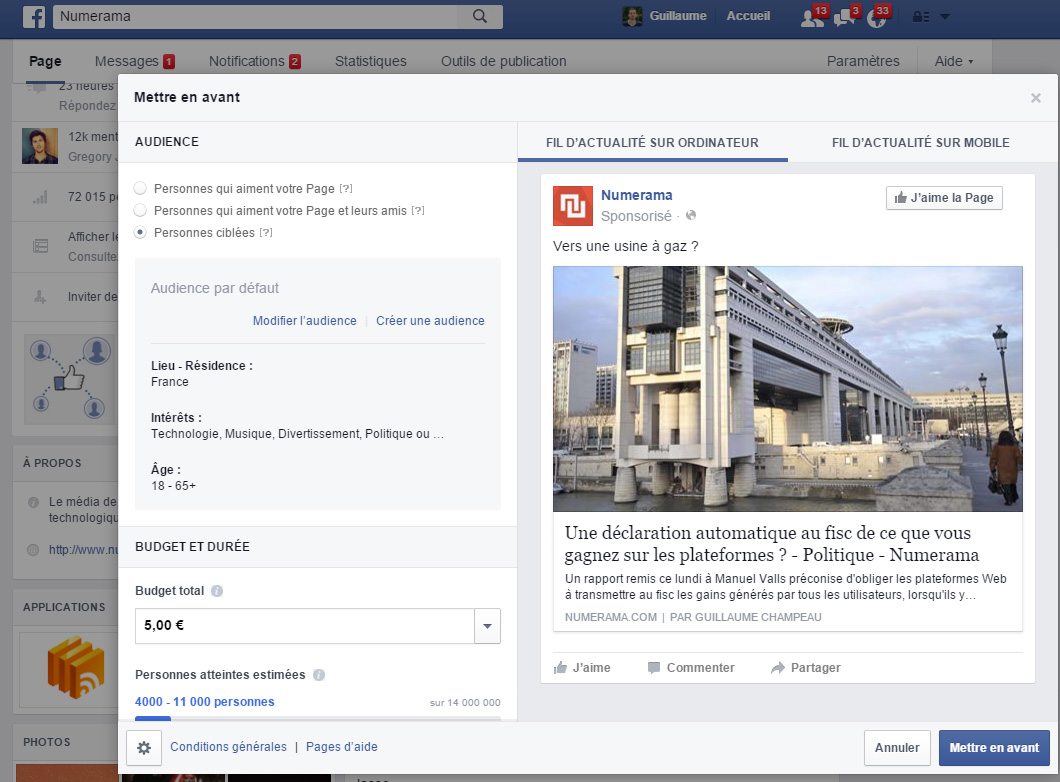Click the search magnifier icon
1060x782 pixels.
480,16
